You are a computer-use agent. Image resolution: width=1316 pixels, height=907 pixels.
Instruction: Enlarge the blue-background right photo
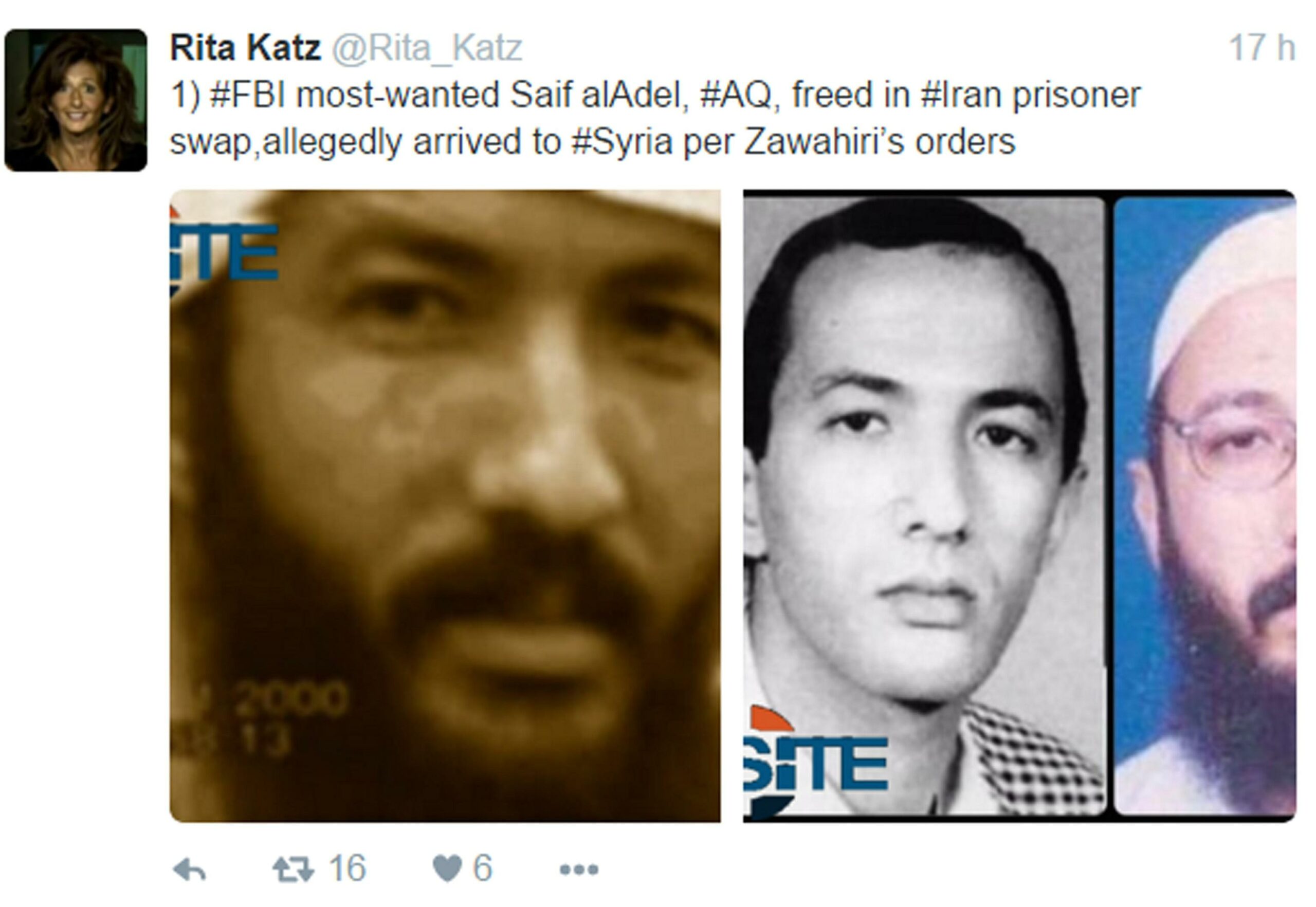(x=1205, y=506)
